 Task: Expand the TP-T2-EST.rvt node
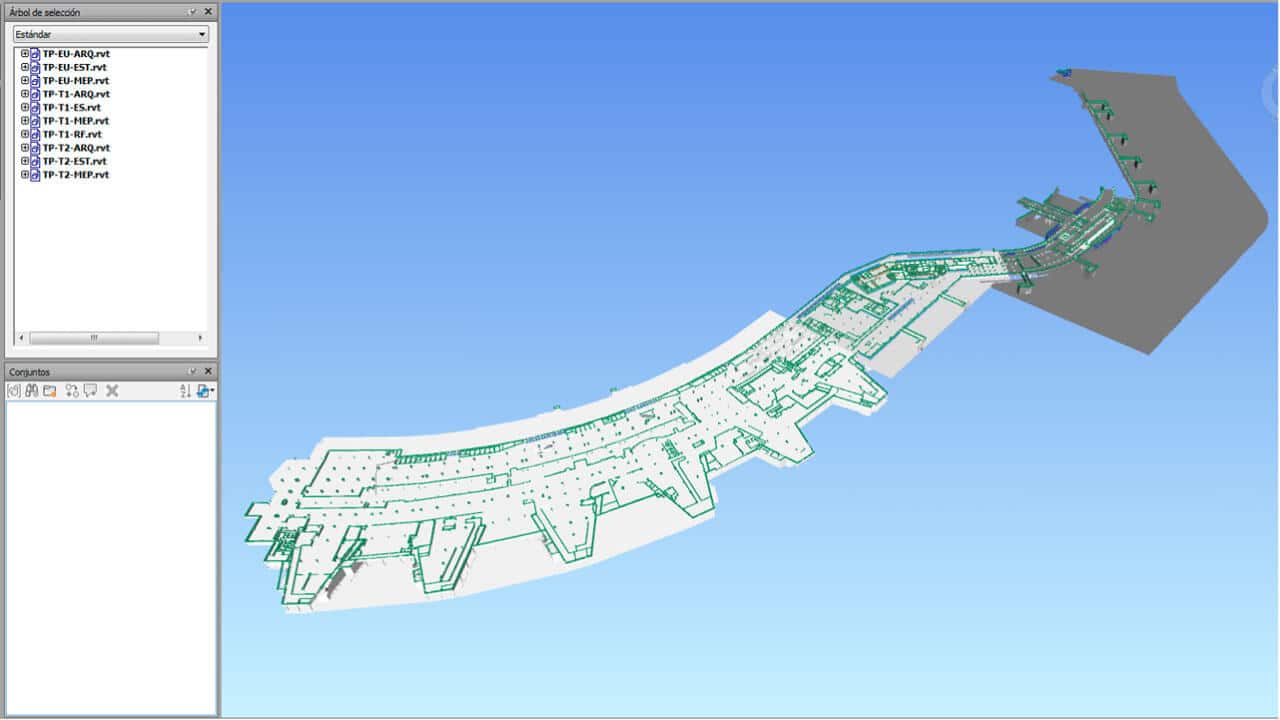pyautogui.click(x=25, y=161)
